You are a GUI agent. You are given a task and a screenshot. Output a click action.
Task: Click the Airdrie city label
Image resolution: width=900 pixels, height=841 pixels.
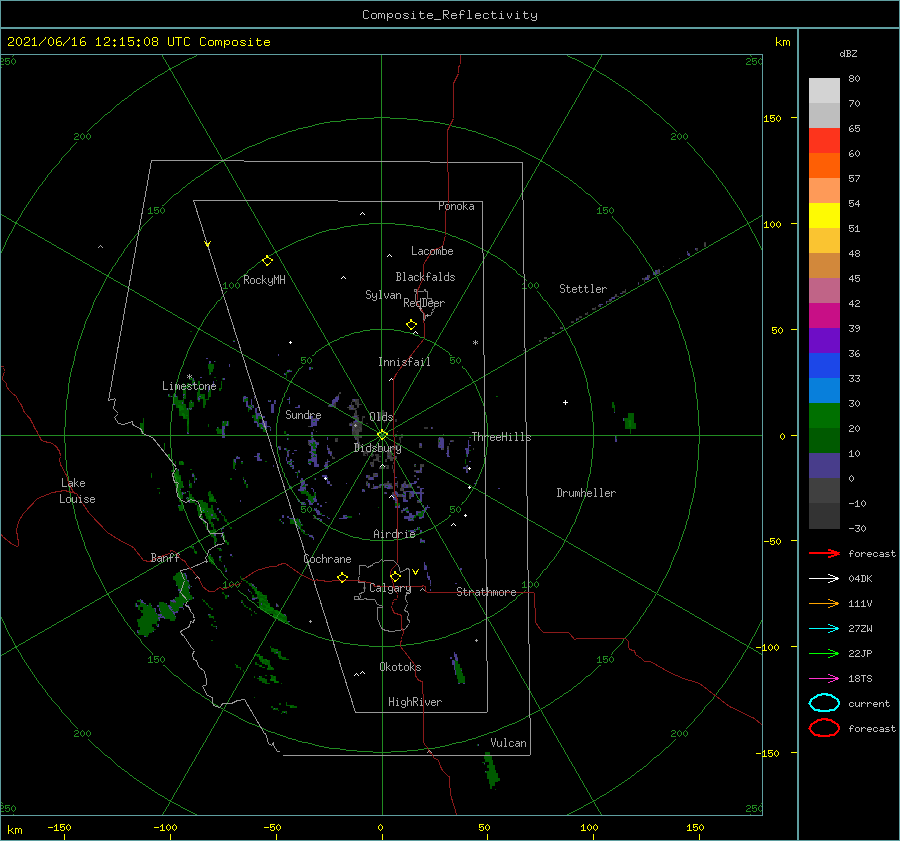tap(394, 534)
